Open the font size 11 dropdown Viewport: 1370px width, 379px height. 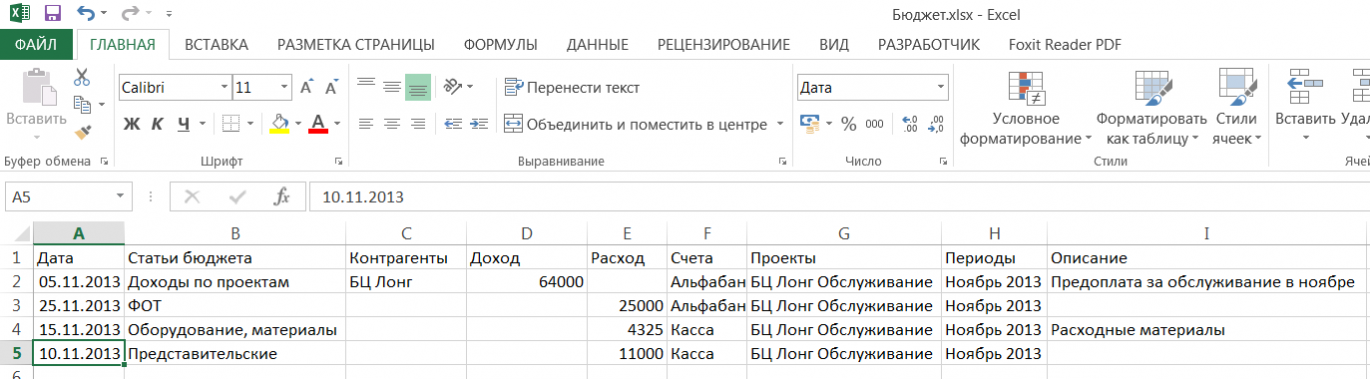(284, 88)
